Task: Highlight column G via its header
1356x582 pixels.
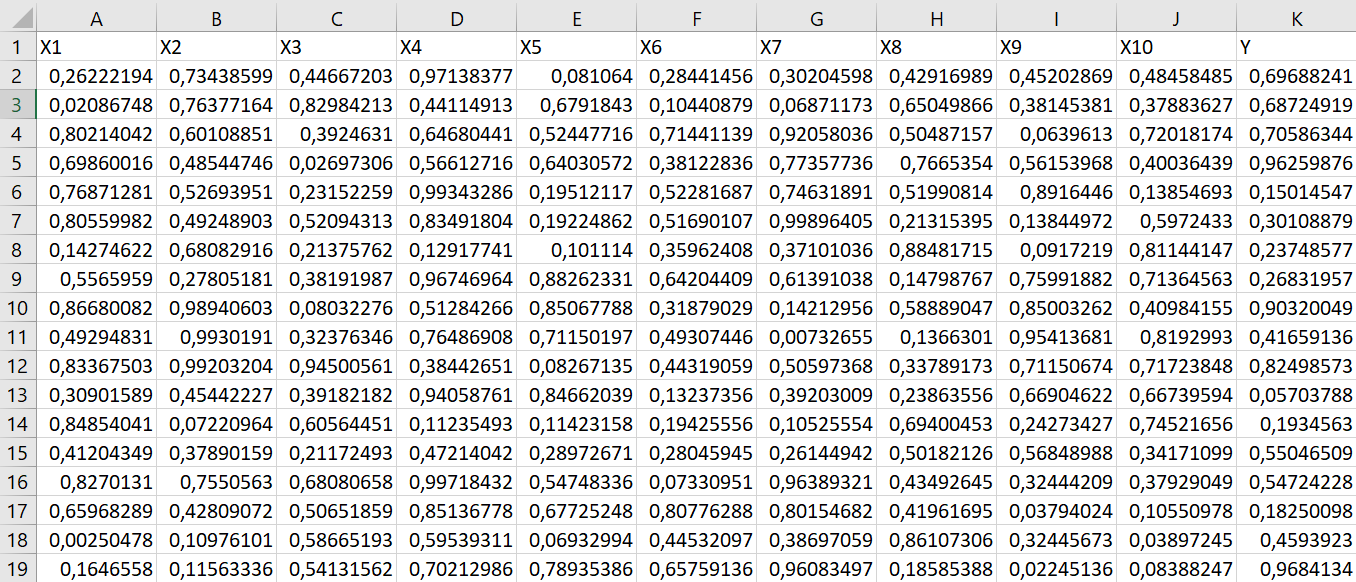Action: (816, 18)
